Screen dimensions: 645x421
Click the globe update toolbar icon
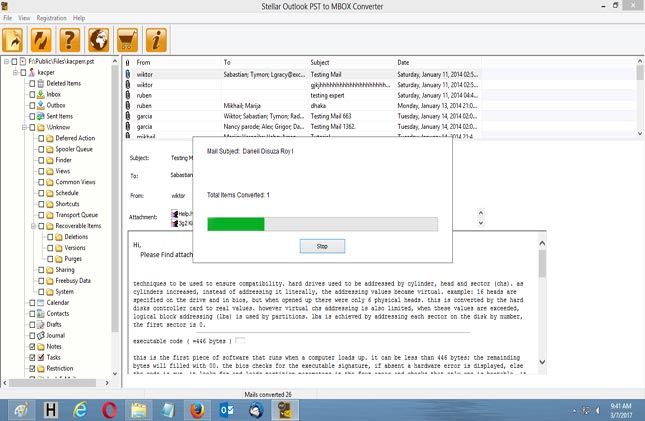pyautogui.click(x=99, y=40)
